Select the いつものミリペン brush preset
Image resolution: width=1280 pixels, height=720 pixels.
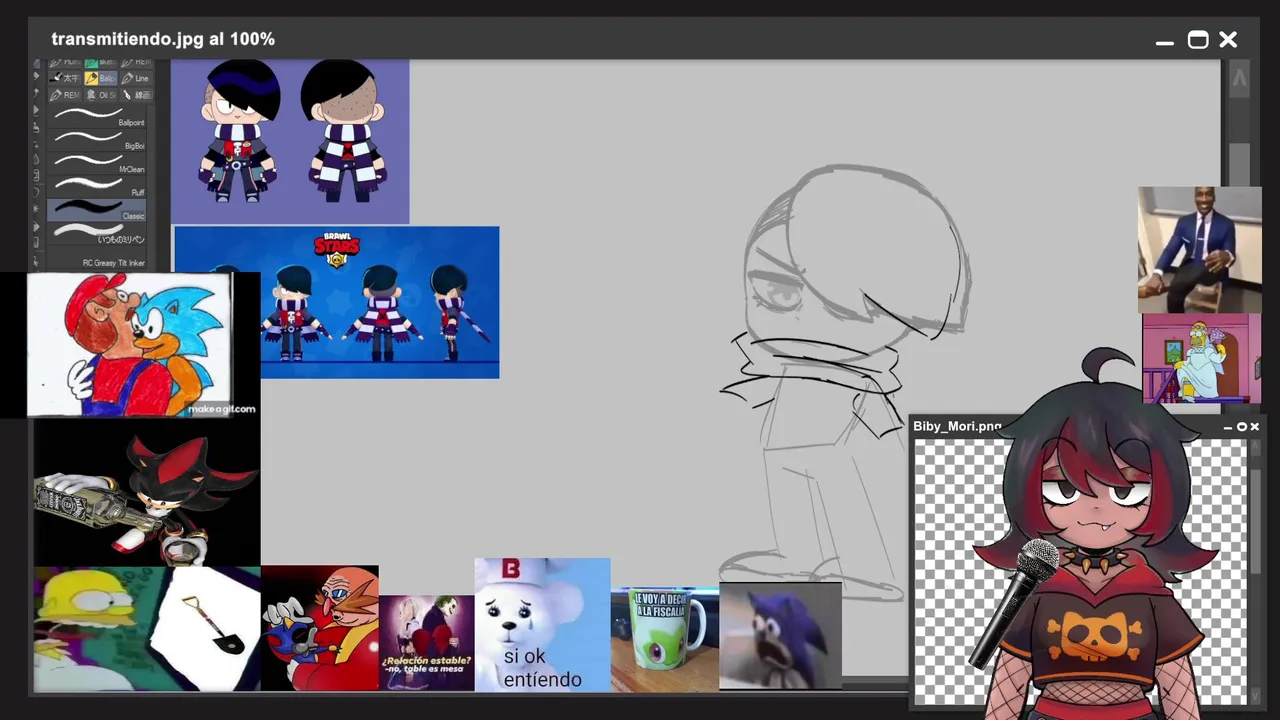(x=97, y=233)
